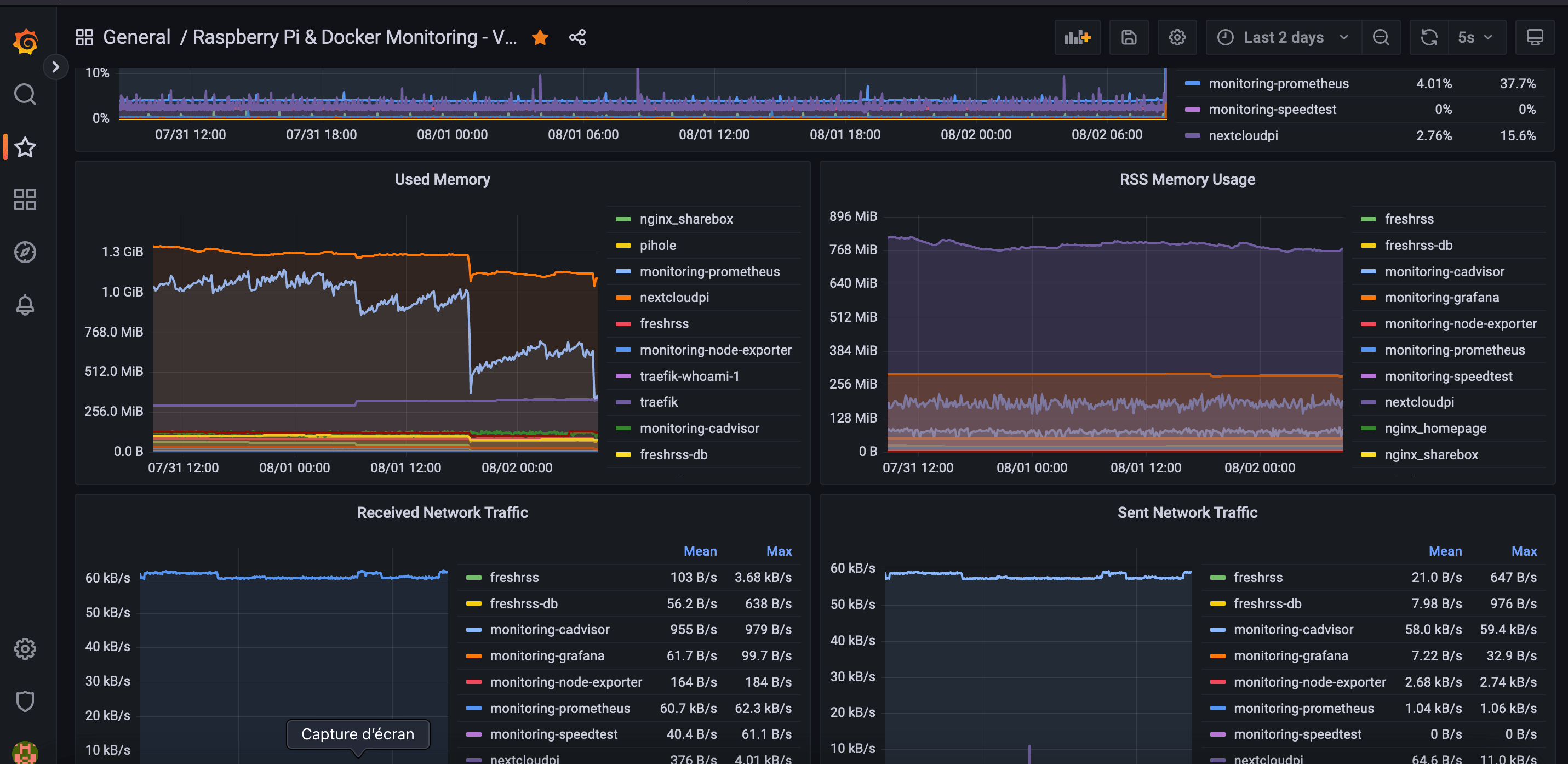The image size is (1568, 764).
Task: Open the Server Admin shield icon
Action: point(25,702)
